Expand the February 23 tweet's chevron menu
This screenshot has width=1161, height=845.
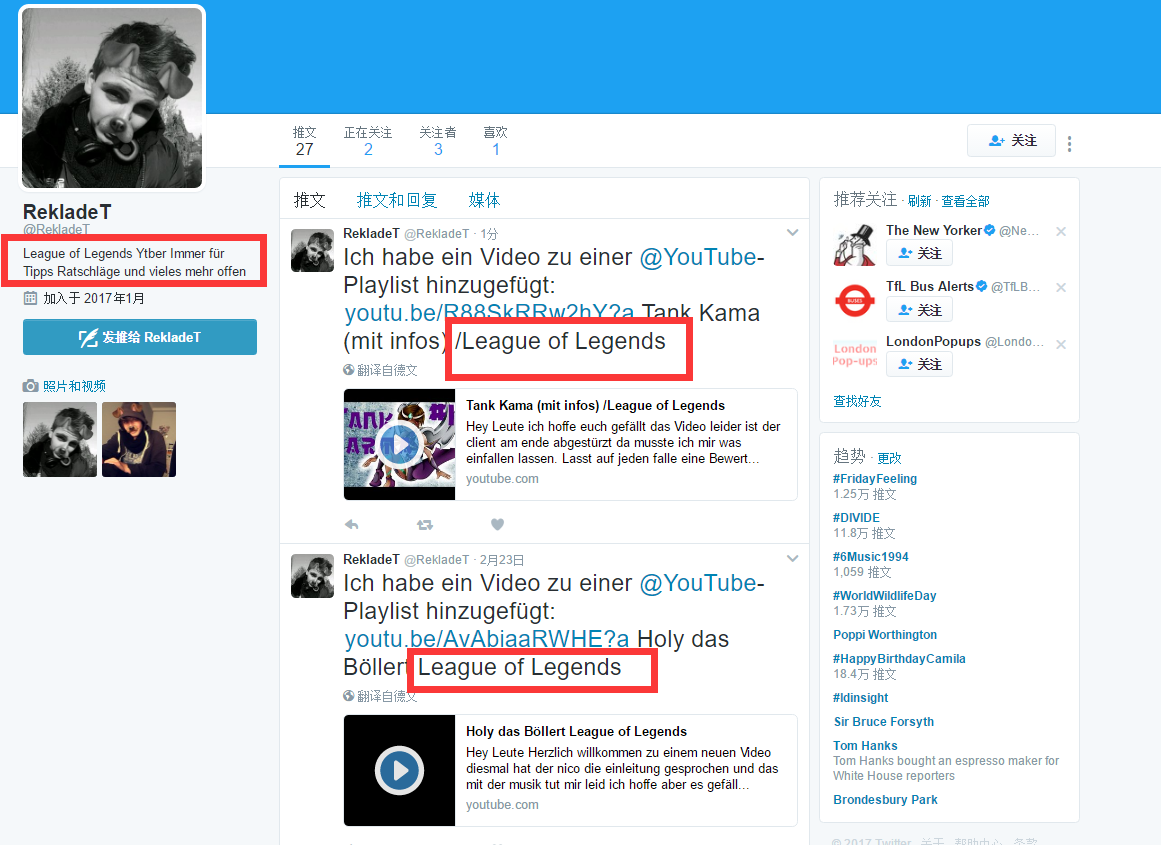click(792, 558)
